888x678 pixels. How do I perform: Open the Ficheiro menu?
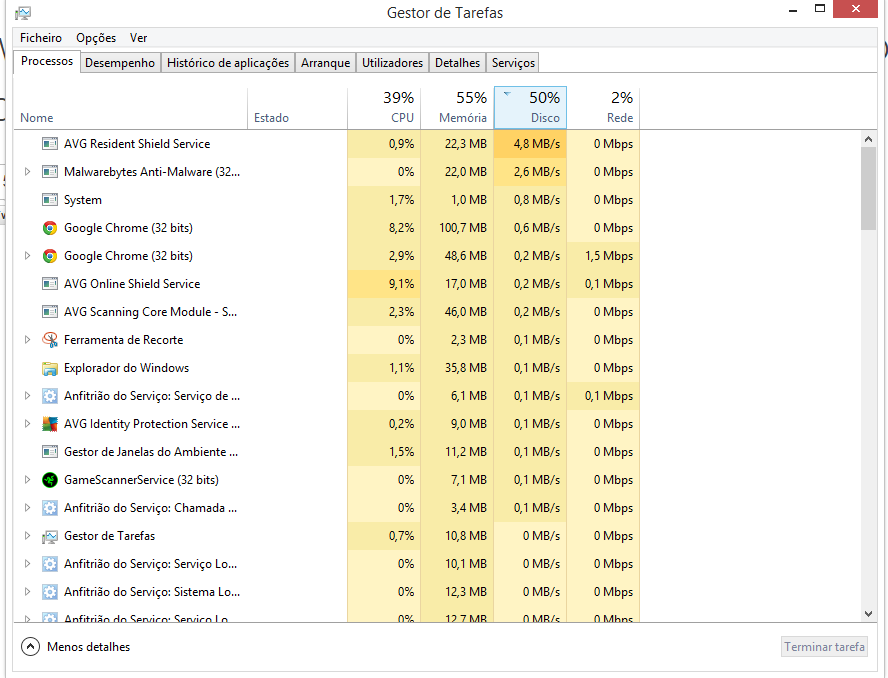(41, 38)
